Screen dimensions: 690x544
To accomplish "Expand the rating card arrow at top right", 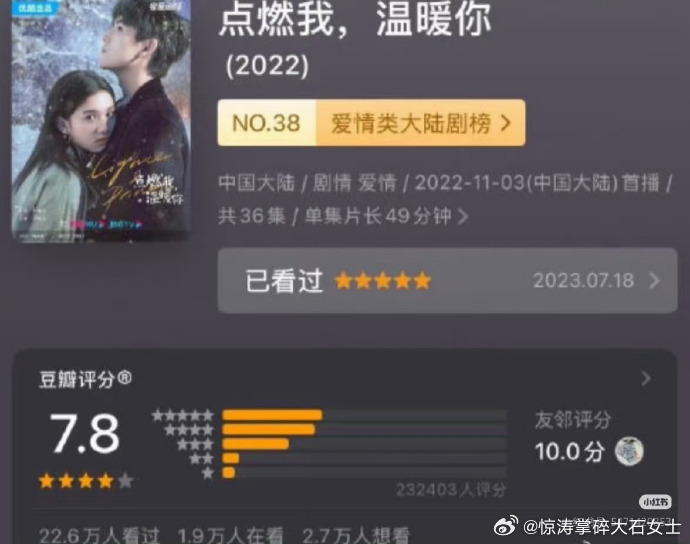I will (x=646, y=378).
